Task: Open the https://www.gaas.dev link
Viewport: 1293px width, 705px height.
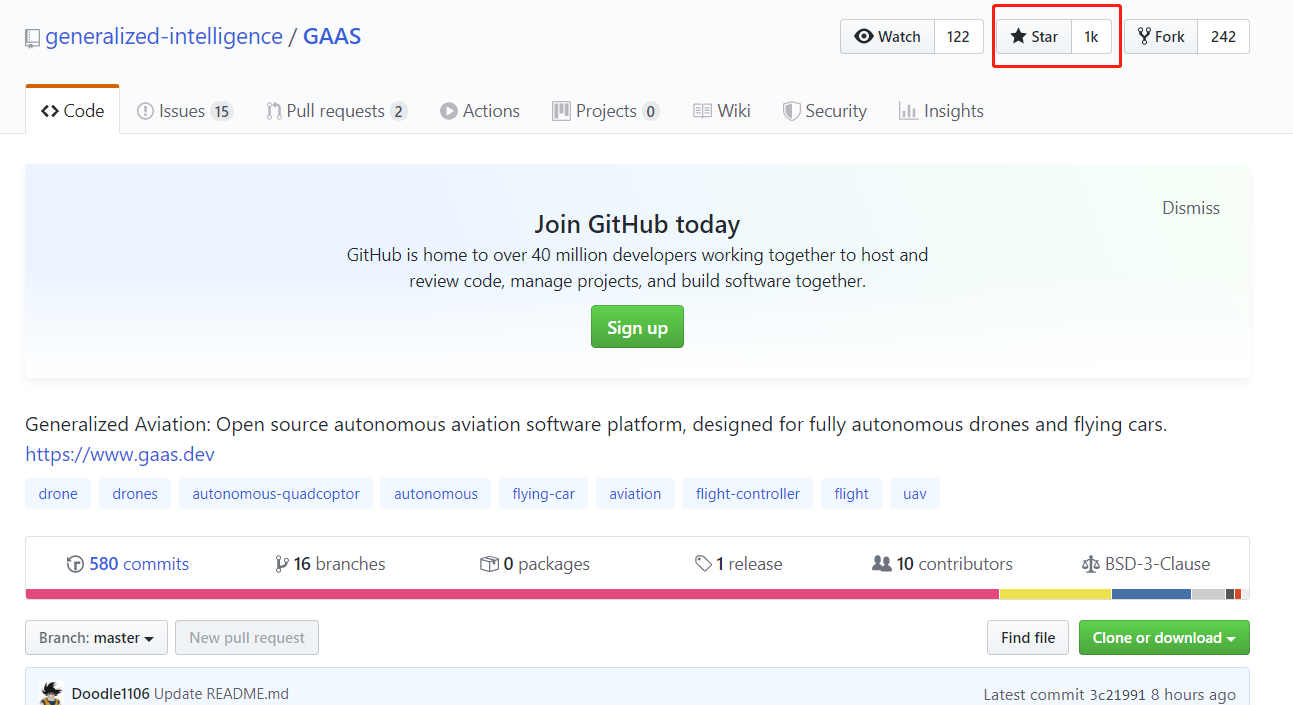Action: (x=120, y=454)
